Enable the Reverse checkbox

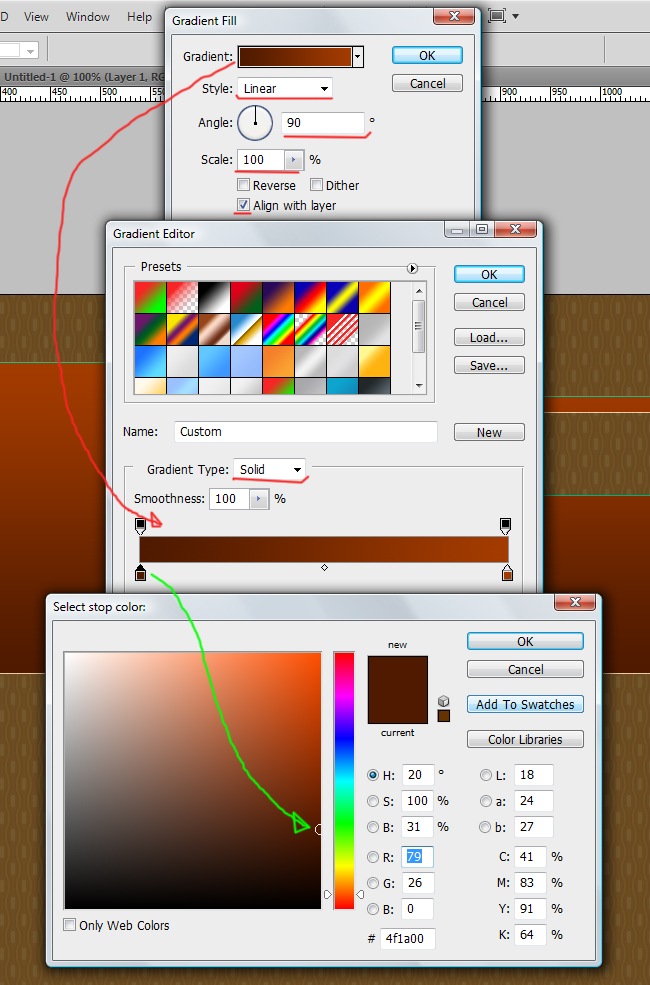(x=243, y=185)
